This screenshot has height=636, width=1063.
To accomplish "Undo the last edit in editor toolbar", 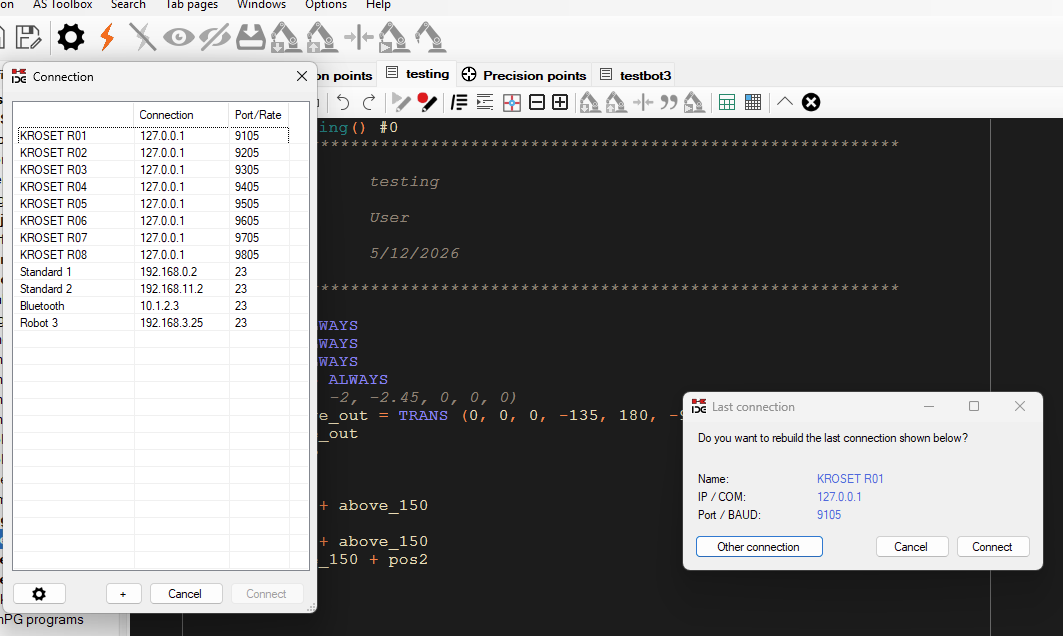I will tap(343, 102).
